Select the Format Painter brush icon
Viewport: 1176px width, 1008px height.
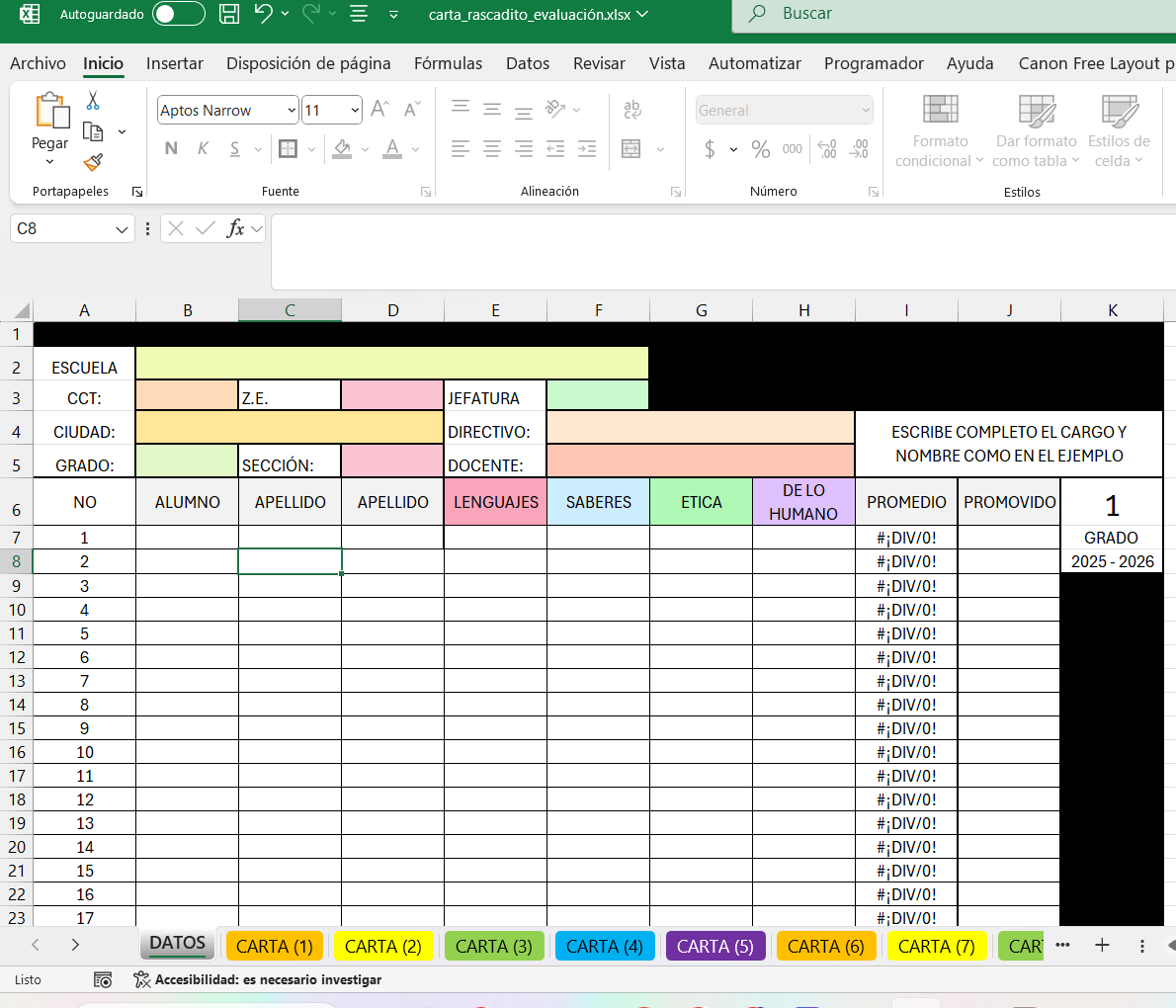tap(93, 162)
